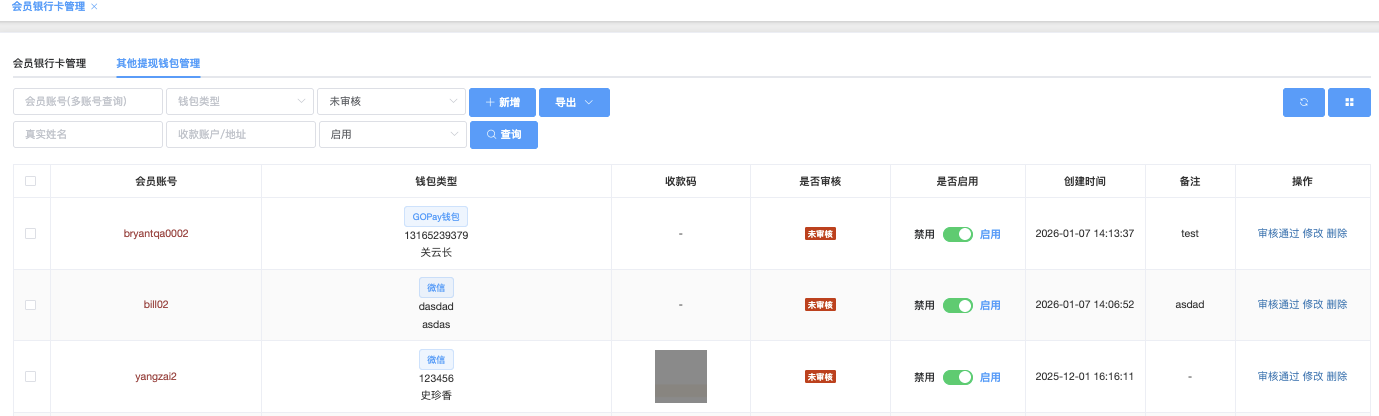The image size is (1379, 416).
Task: Toggle the enable switch for yangzai2
Action: (957, 377)
